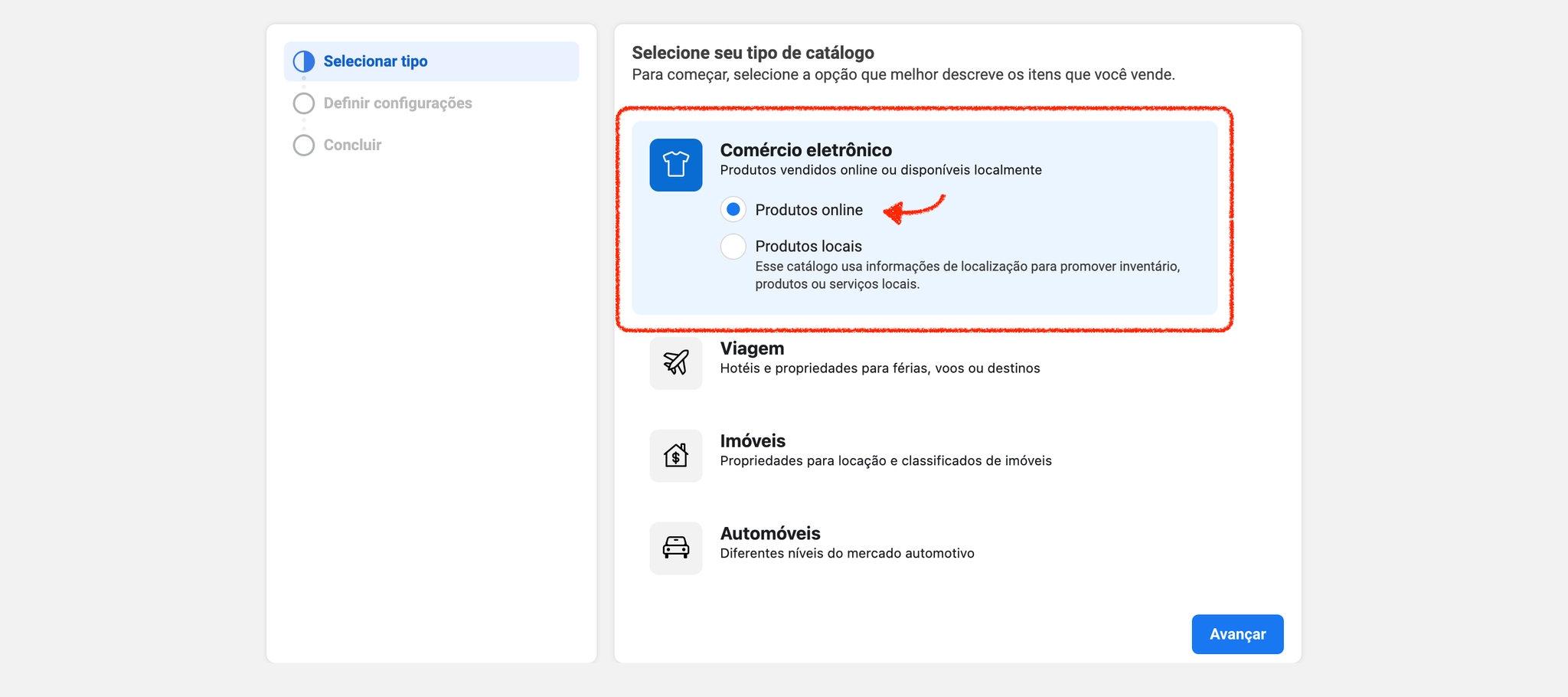Click the Produtos online label text
This screenshot has height=697, width=1568.
(808, 210)
